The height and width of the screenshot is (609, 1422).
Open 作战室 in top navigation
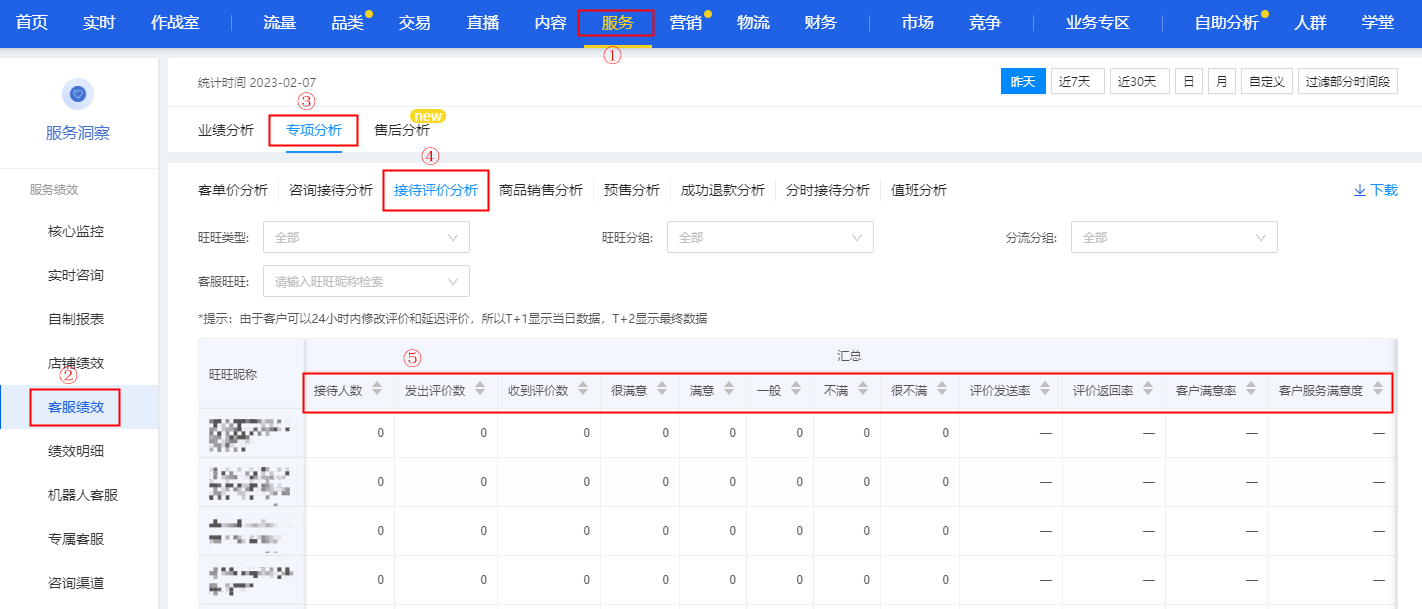coord(175,22)
